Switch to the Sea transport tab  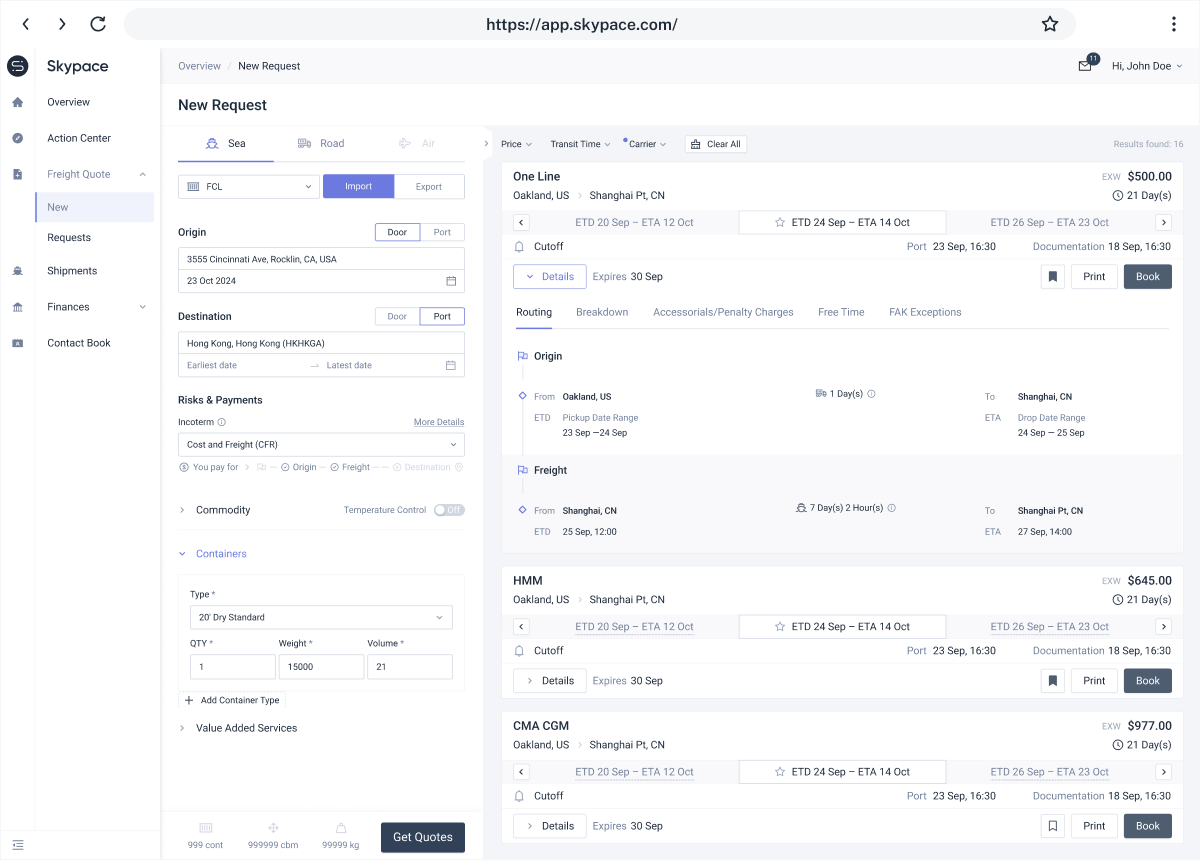[x=226, y=144]
